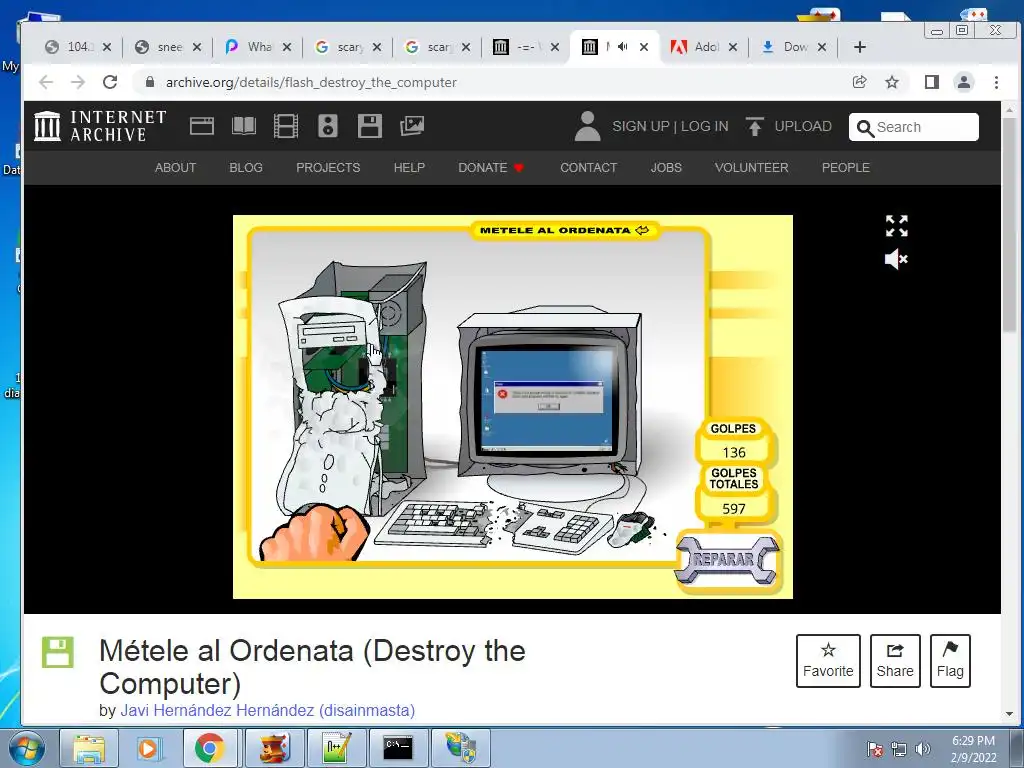Click the REPARAR wrench button
This screenshot has height=768, width=1024.
727,560
